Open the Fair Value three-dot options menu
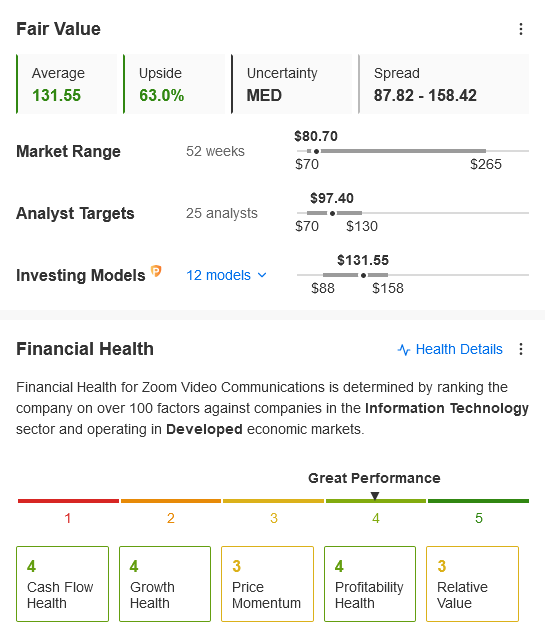545x634 pixels. pyautogui.click(x=521, y=29)
